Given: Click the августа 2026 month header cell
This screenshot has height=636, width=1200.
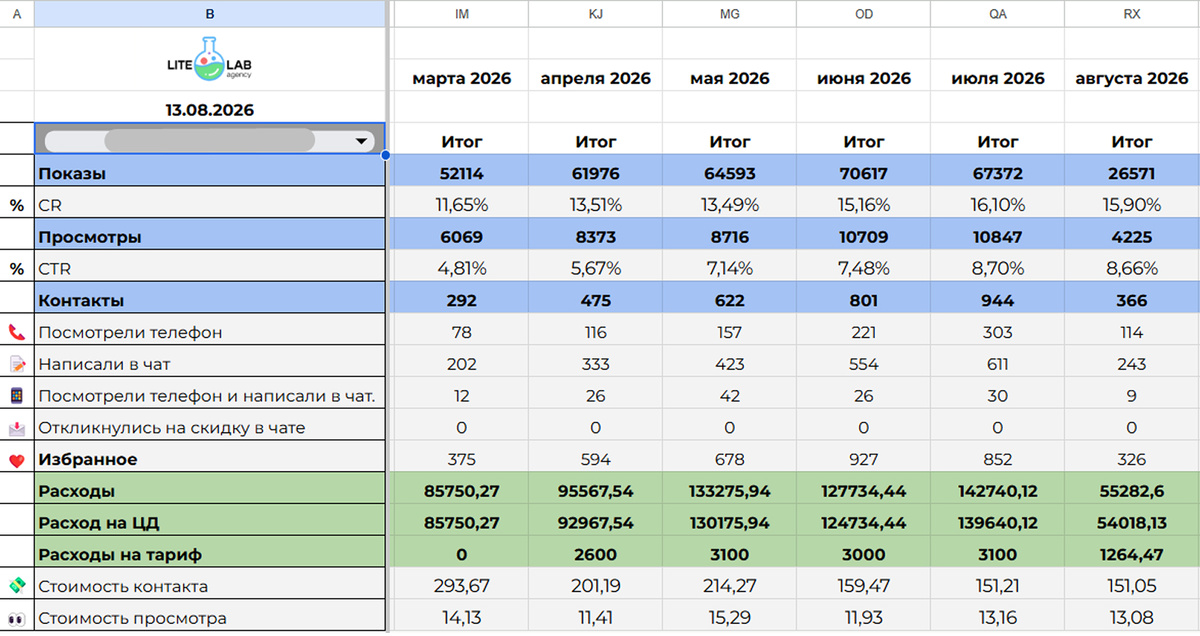Looking at the screenshot, I should click(x=1132, y=78).
